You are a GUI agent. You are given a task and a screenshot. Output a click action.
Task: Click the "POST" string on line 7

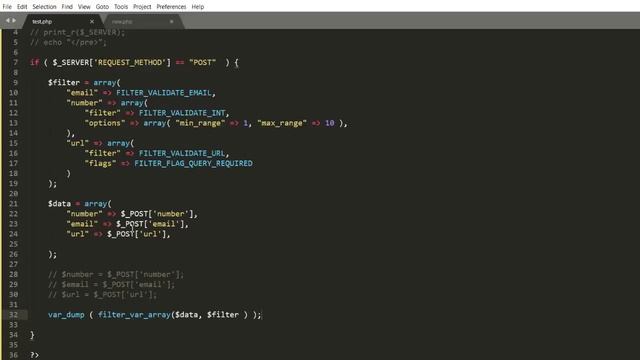[x=202, y=62]
